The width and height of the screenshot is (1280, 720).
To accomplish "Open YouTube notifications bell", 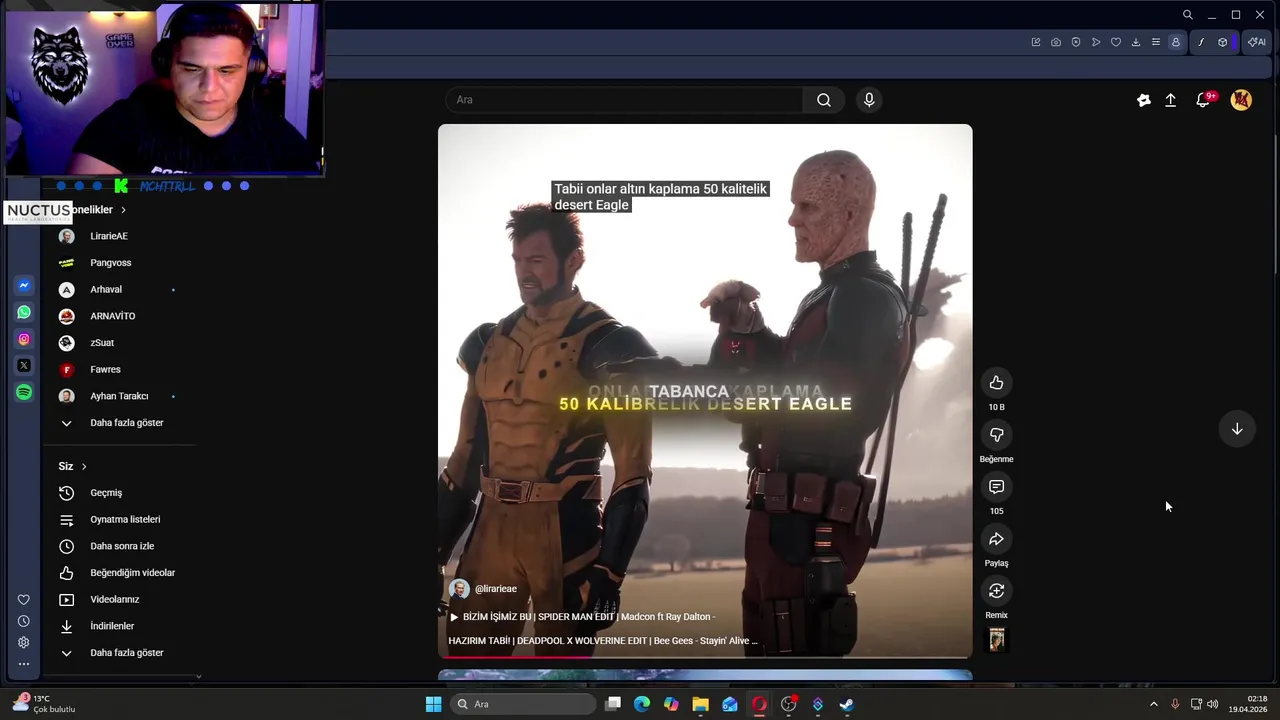I will (1204, 100).
